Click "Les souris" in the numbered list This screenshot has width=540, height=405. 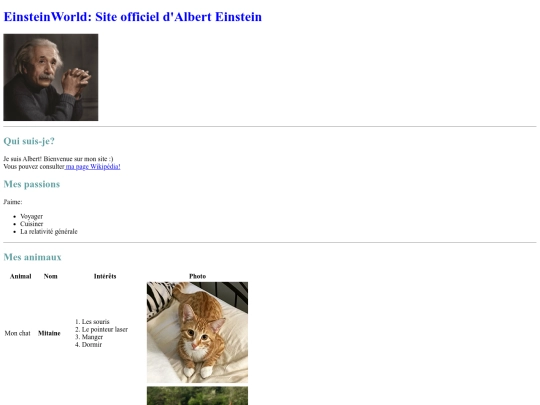[x=95, y=322]
